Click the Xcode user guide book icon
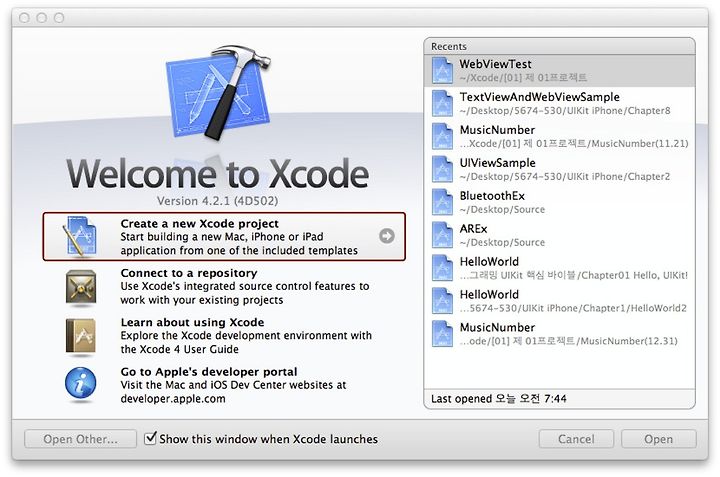The height and width of the screenshot is (477, 720). [81, 337]
